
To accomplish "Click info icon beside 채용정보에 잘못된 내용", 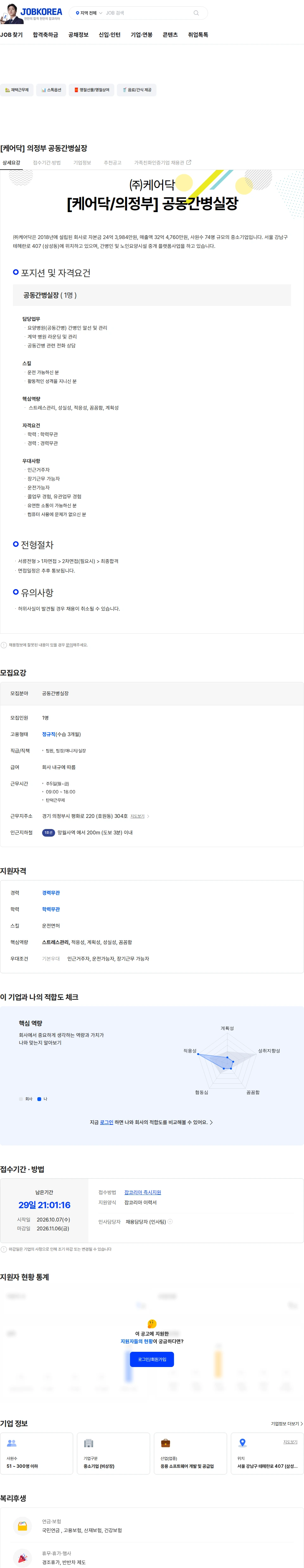I will pyautogui.click(x=4, y=645).
